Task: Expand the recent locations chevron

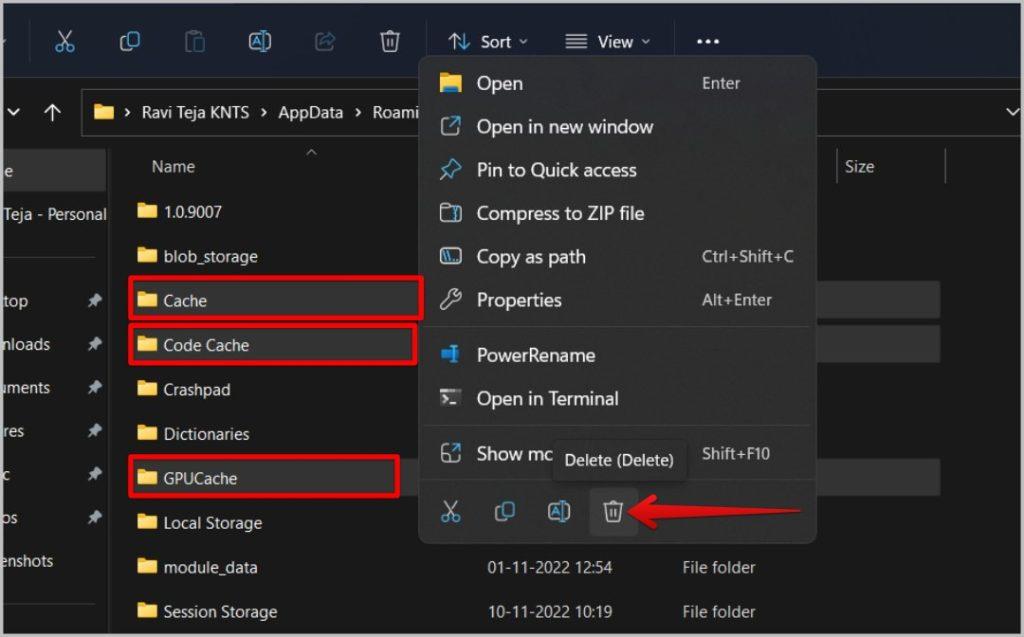Action: click(13, 112)
